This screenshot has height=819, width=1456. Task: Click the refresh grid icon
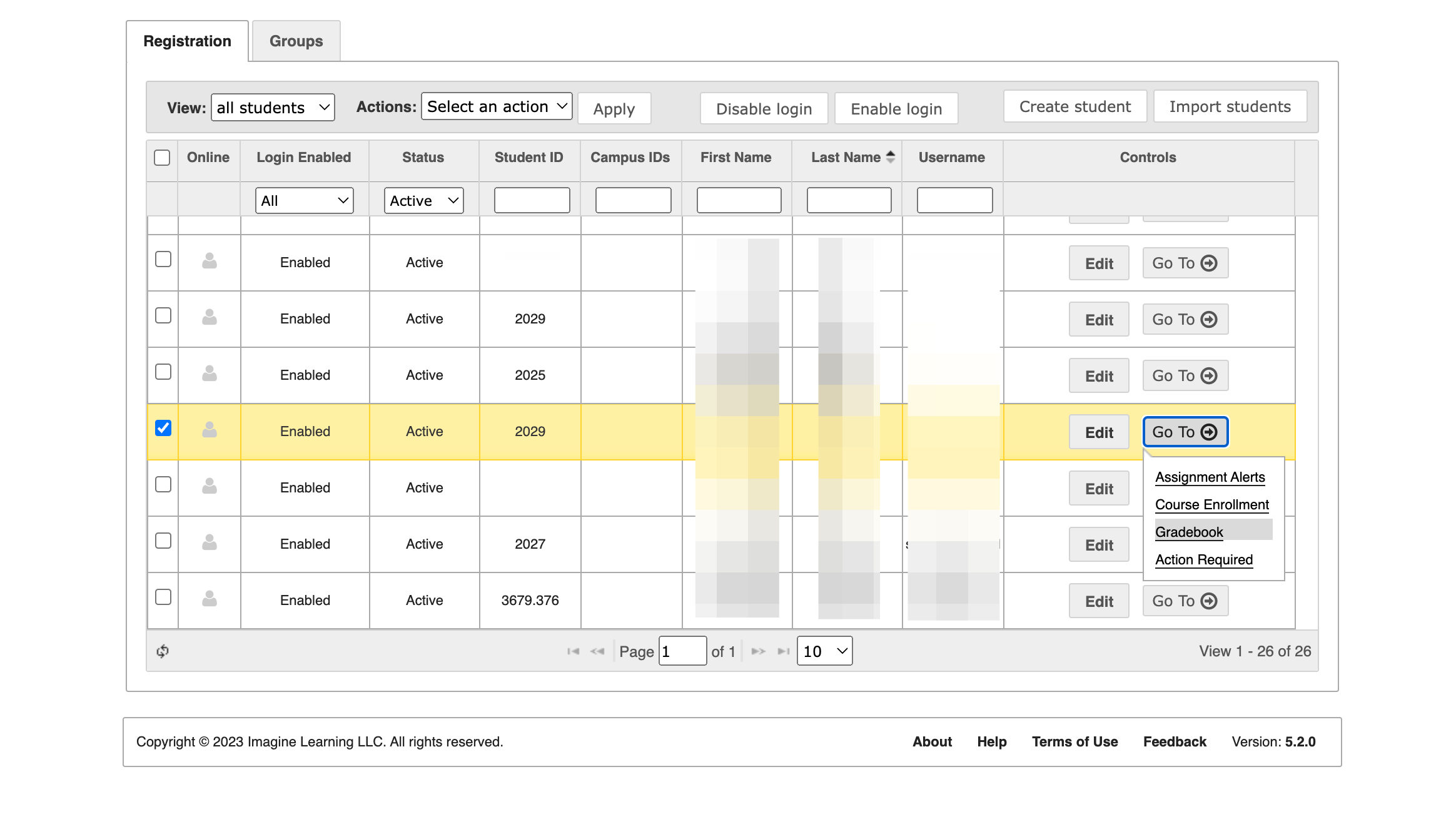[x=163, y=651]
